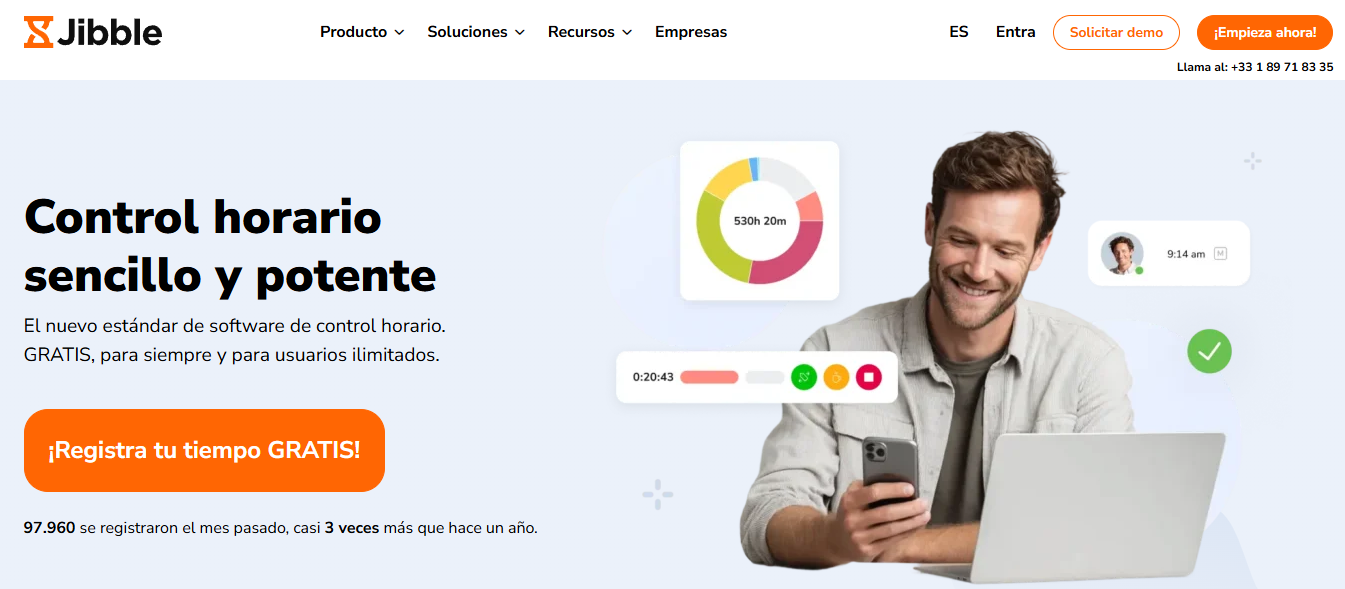
Task: Click the small M badge icon next to 9:14 am
Action: tap(1220, 254)
